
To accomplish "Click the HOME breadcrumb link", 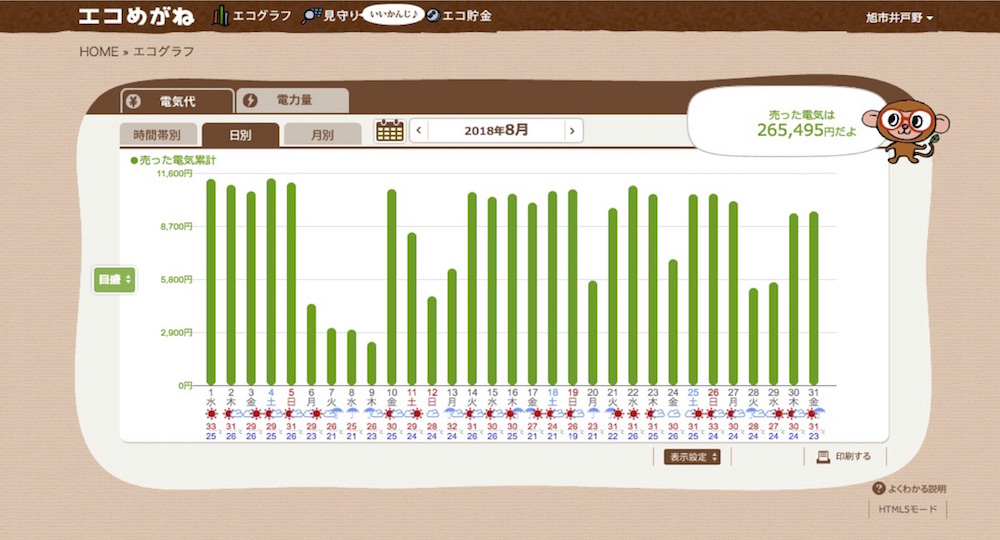I will pyautogui.click(x=99, y=52).
